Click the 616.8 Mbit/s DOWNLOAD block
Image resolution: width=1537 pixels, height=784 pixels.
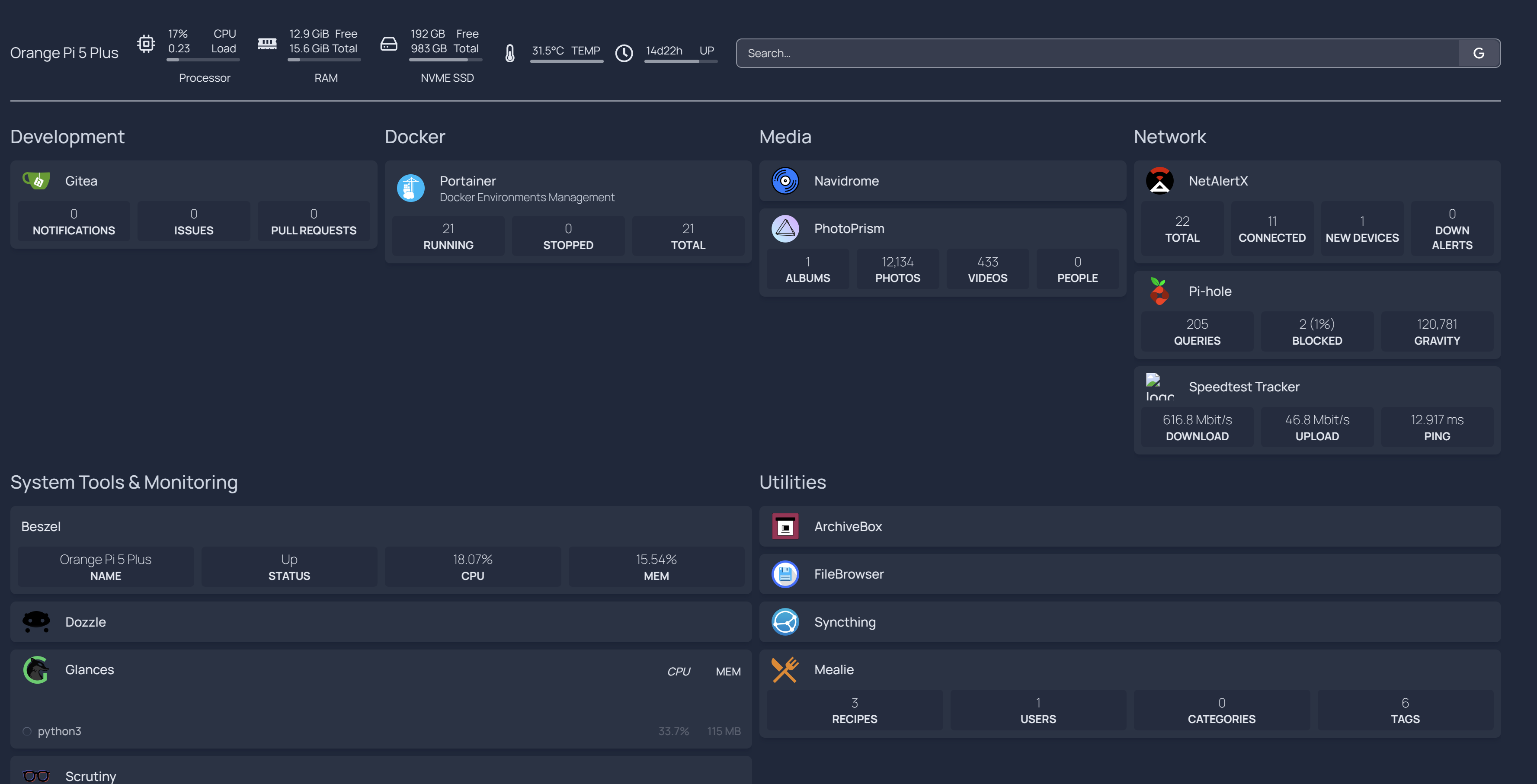click(1197, 427)
